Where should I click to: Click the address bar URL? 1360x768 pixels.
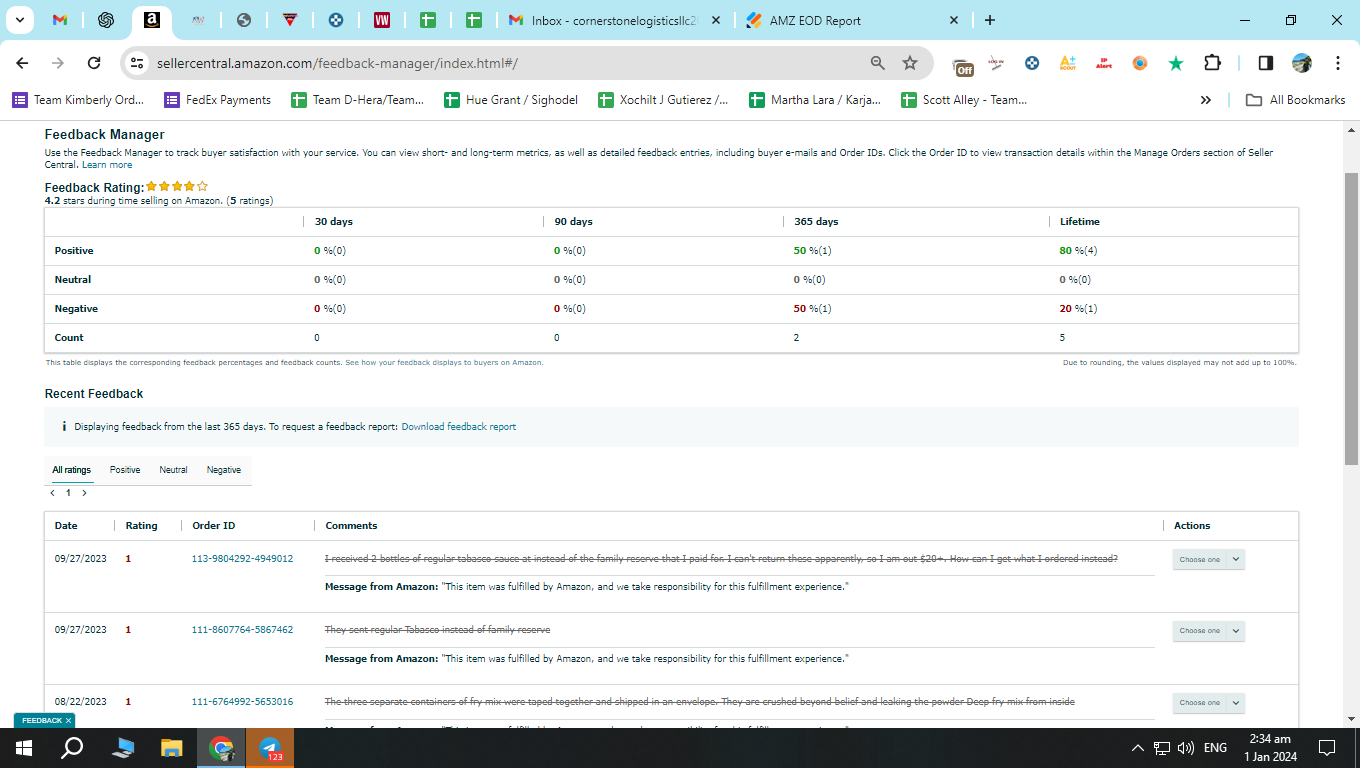(x=337, y=63)
